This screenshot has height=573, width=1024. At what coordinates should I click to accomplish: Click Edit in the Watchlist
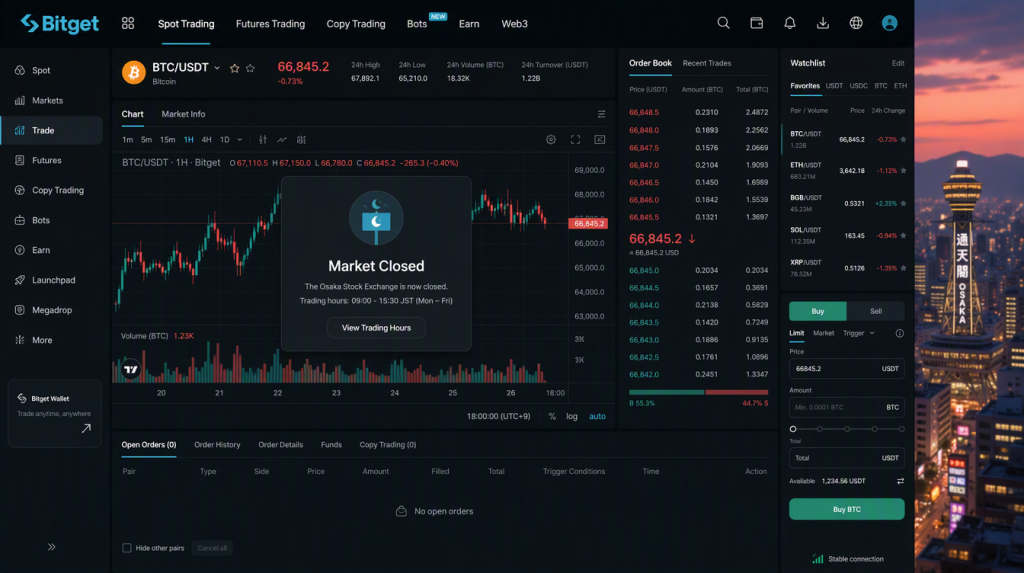898,63
